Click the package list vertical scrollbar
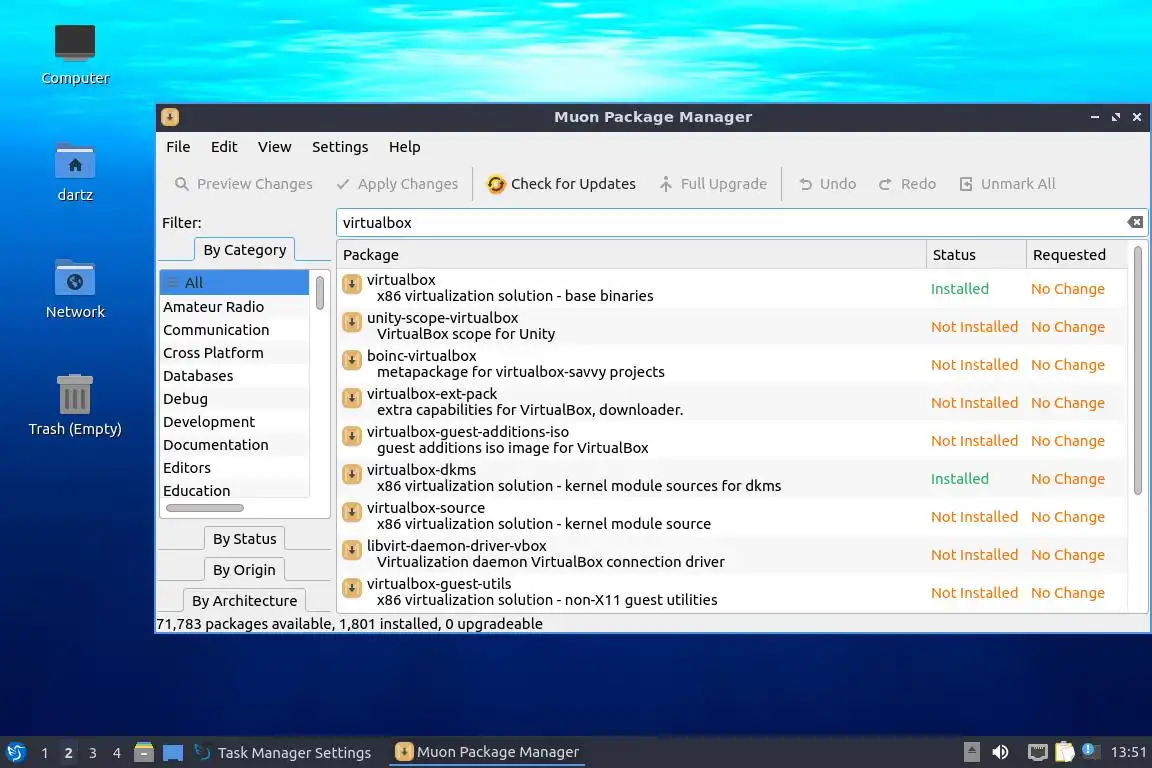Viewport: 1152px width, 768px height. [x=1138, y=370]
